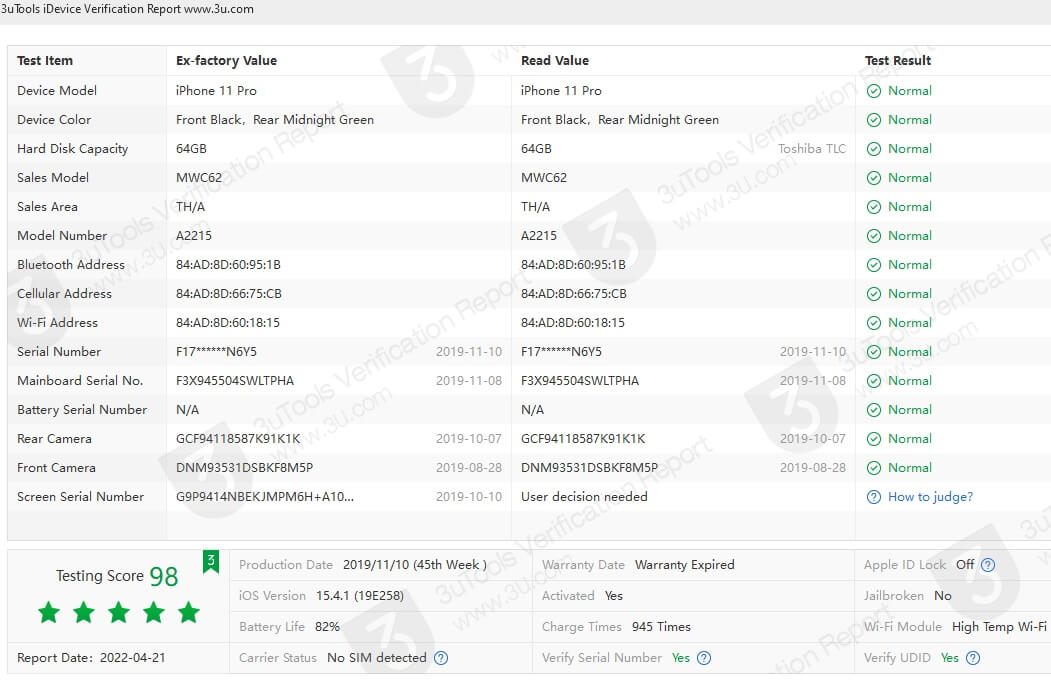Click Charge Times value 945 Times
This screenshot has width=1051, height=689.
(x=661, y=627)
